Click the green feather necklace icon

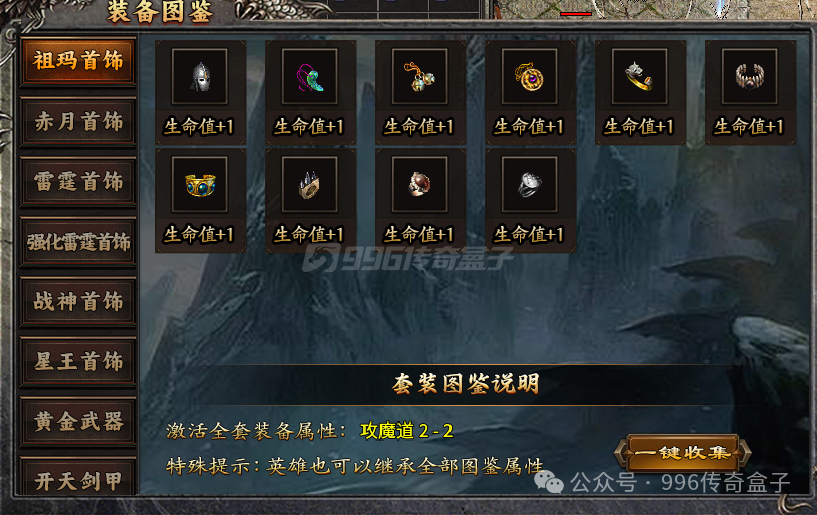(x=310, y=77)
